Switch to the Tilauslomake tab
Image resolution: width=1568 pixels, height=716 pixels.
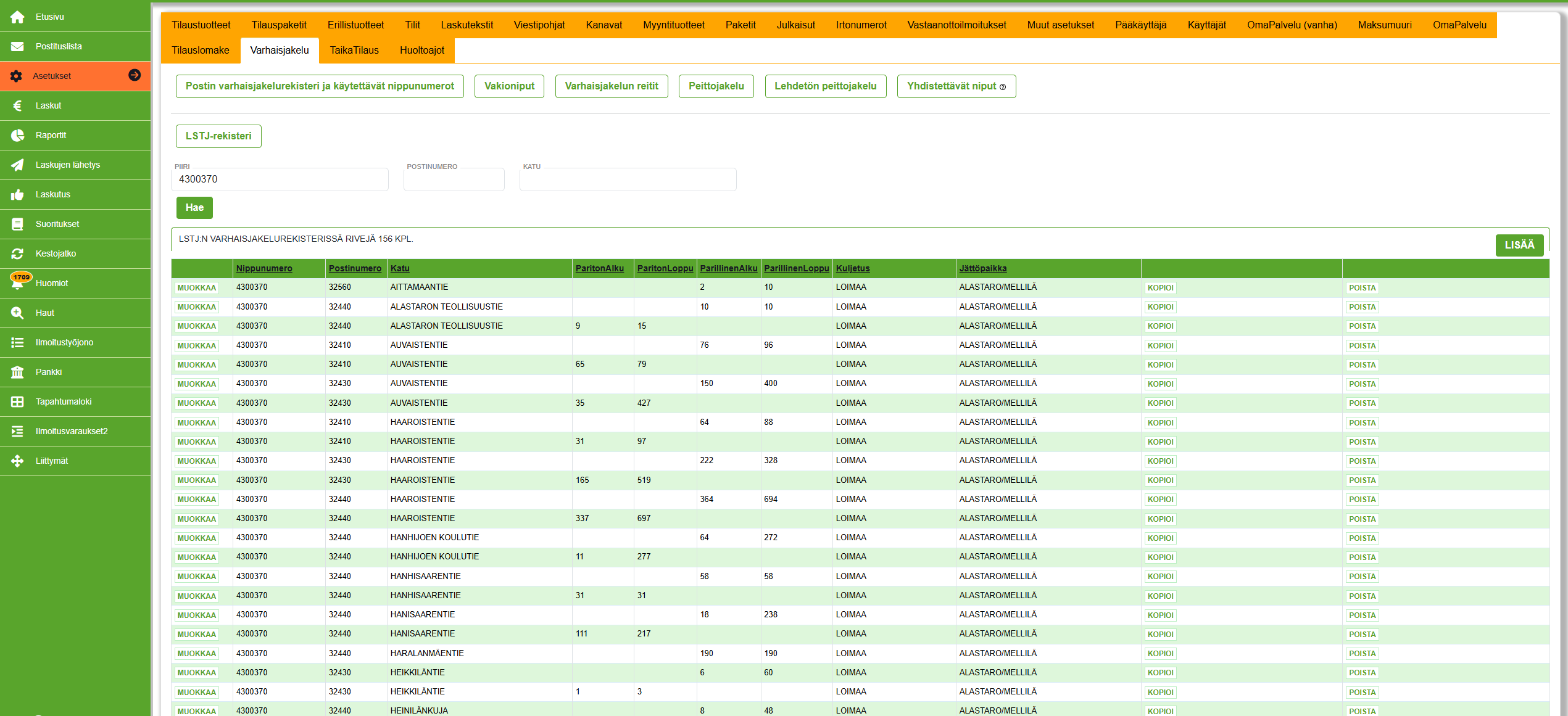point(201,50)
